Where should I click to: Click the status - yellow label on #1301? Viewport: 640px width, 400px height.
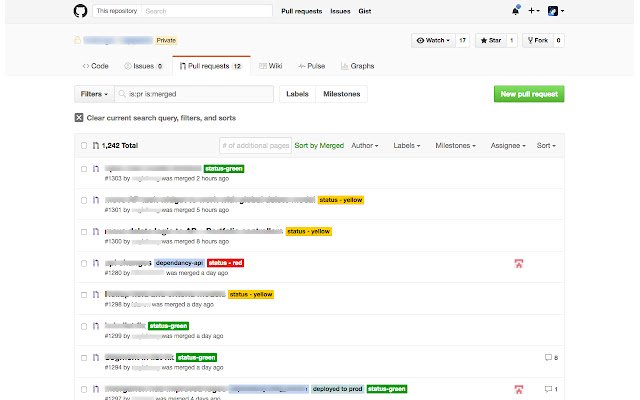click(x=341, y=200)
